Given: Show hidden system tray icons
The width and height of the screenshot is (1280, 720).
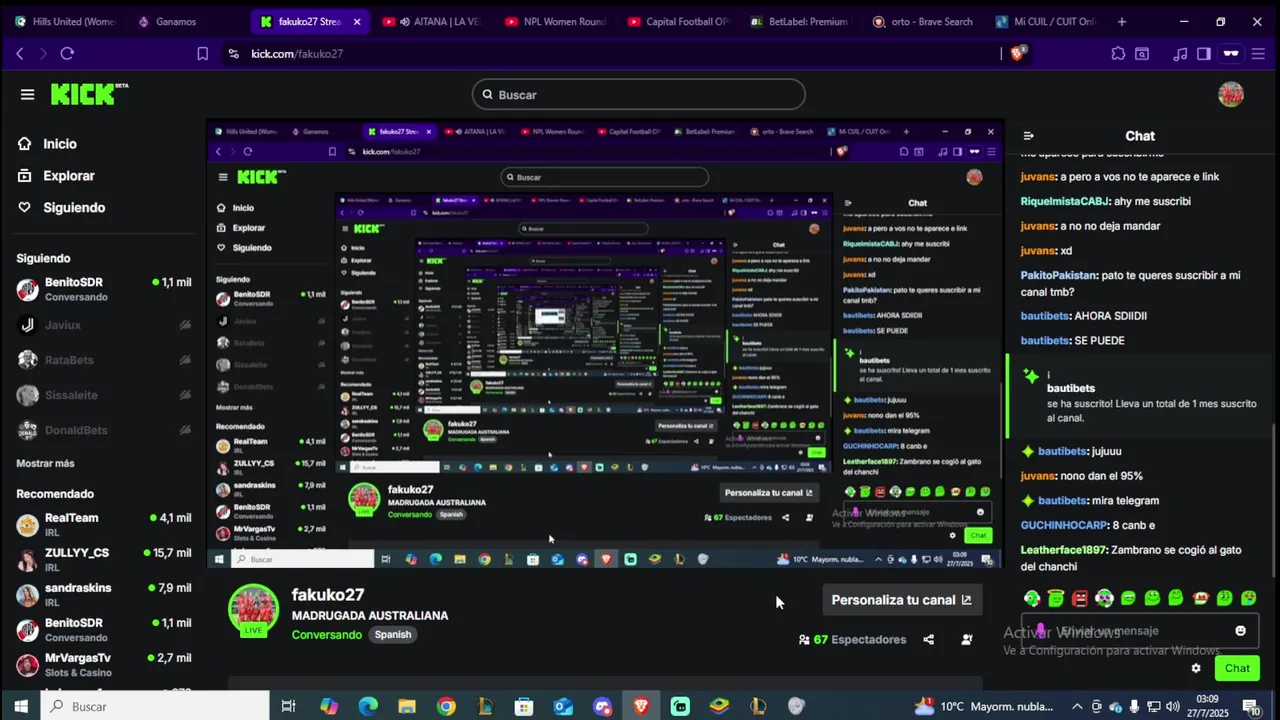Looking at the screenshot, I should point(1078,706).
